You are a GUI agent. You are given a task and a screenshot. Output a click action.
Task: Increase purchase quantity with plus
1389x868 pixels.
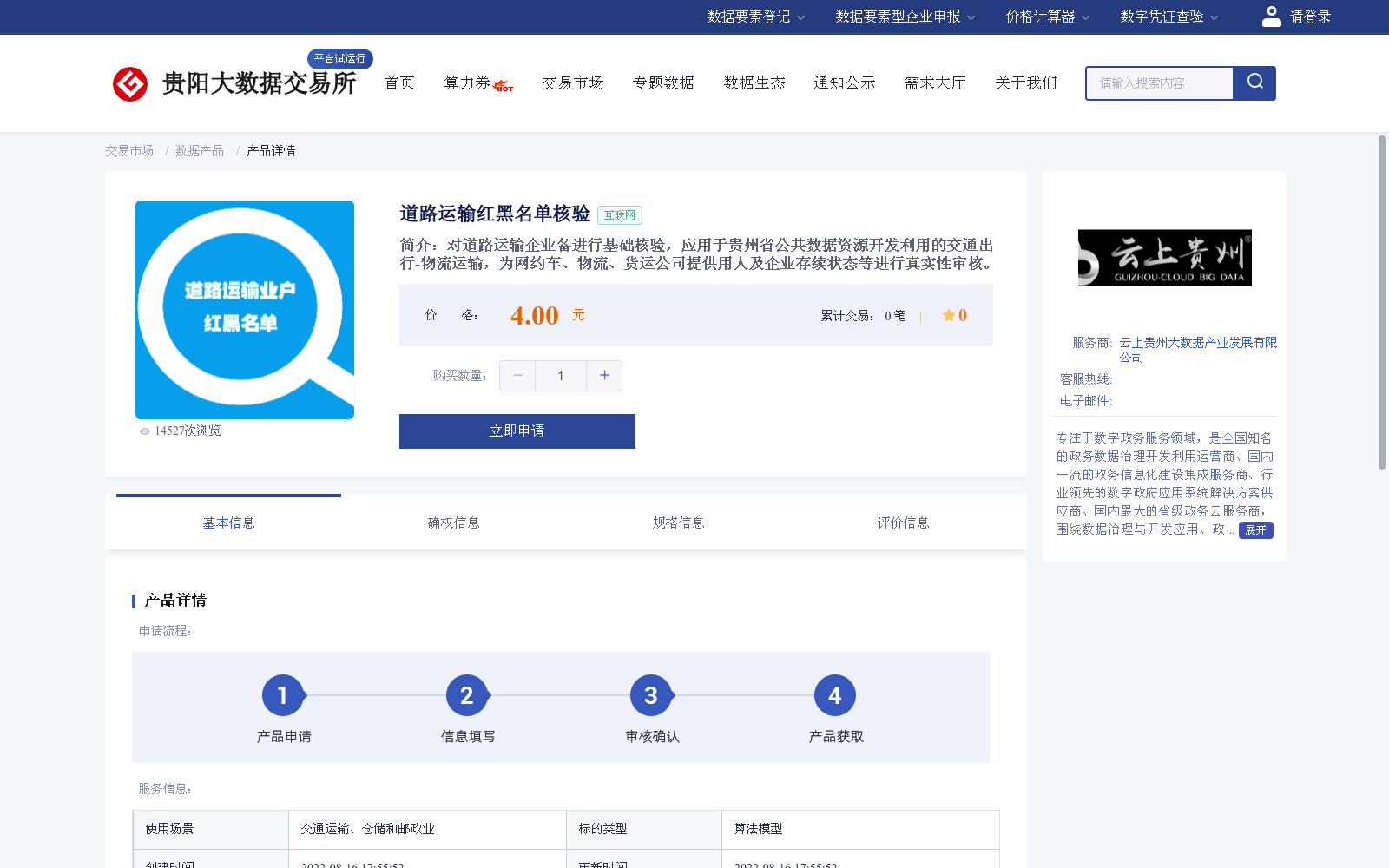604,376
